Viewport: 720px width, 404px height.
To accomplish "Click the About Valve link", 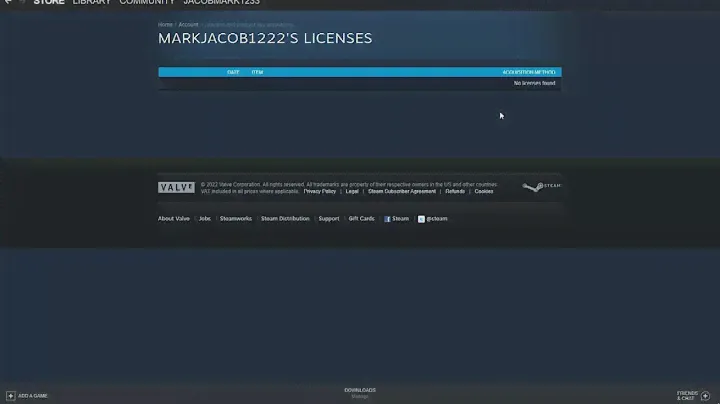I will pyautogui.click(x=174, y=218).
